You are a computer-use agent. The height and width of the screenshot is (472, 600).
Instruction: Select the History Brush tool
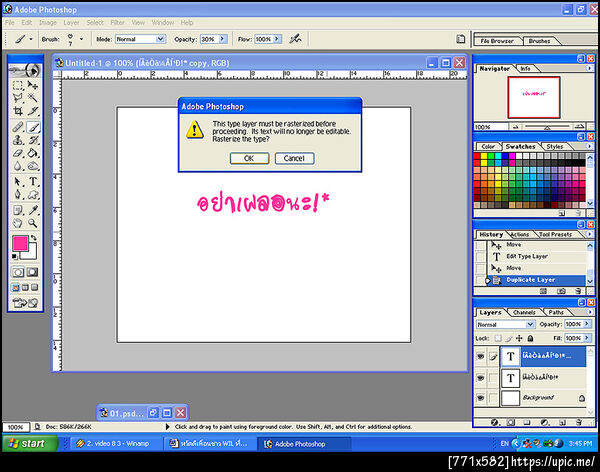(x=33, y=140)
